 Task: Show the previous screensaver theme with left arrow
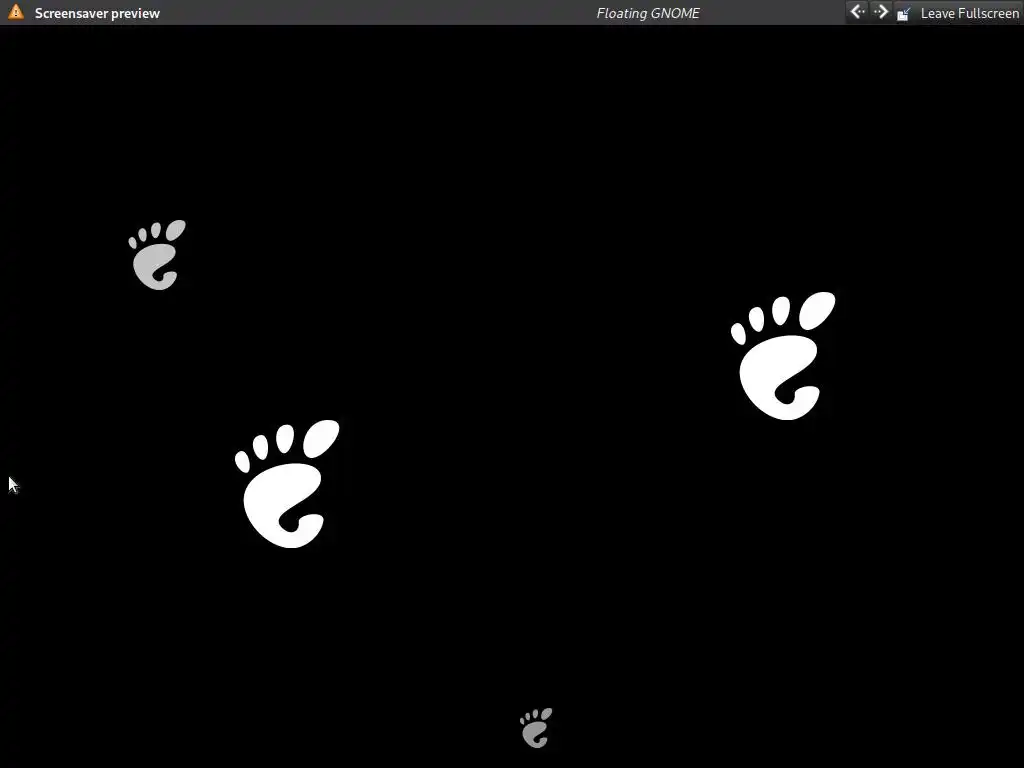pos(857,12)
